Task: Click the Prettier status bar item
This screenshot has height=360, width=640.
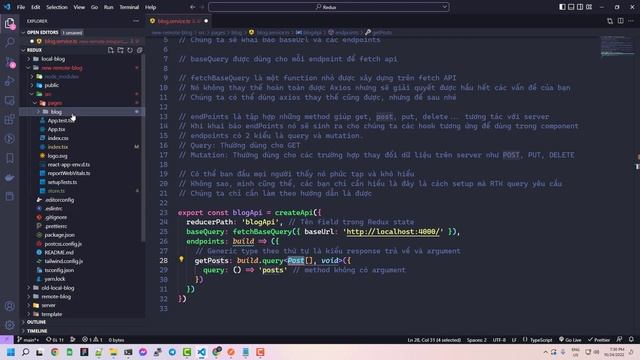Action: (x=599, y=340)
